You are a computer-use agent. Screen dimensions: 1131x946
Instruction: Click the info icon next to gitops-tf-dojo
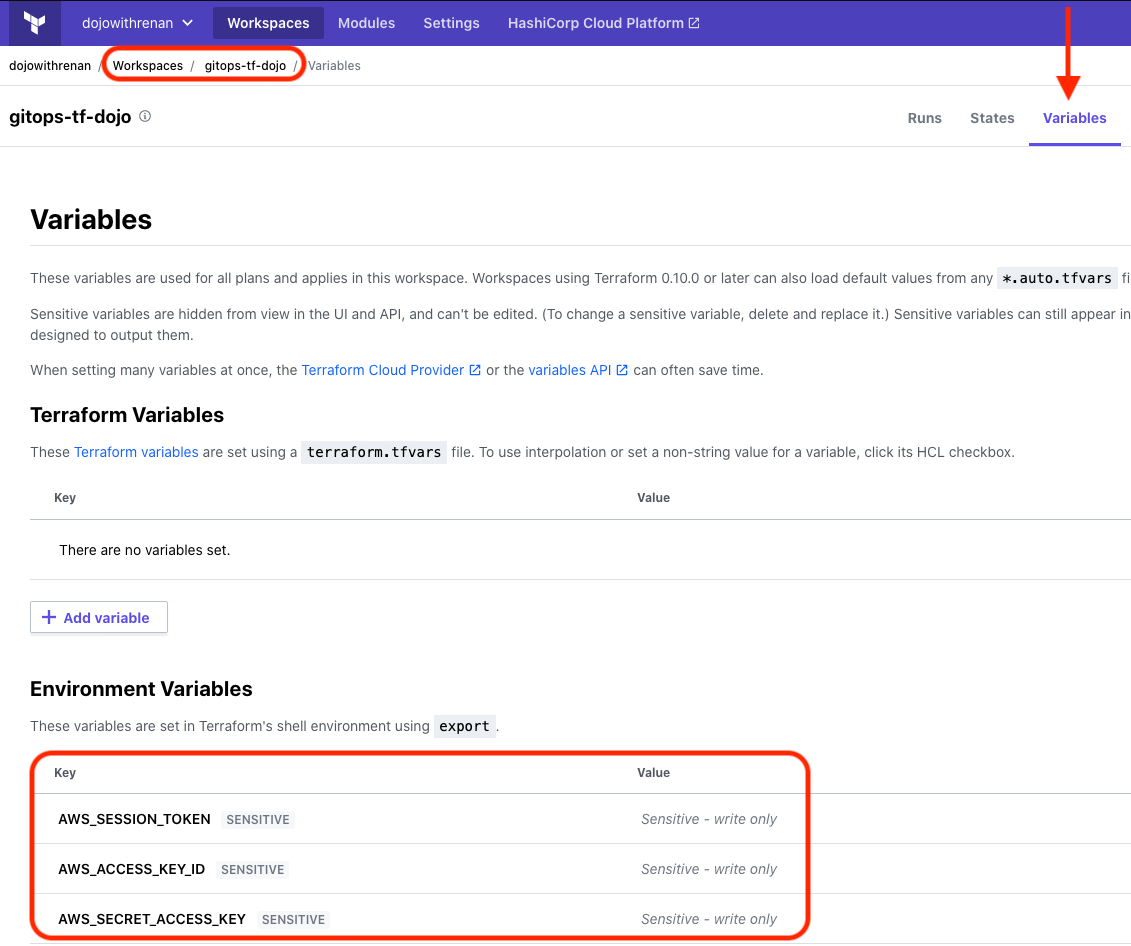point(145,116)
